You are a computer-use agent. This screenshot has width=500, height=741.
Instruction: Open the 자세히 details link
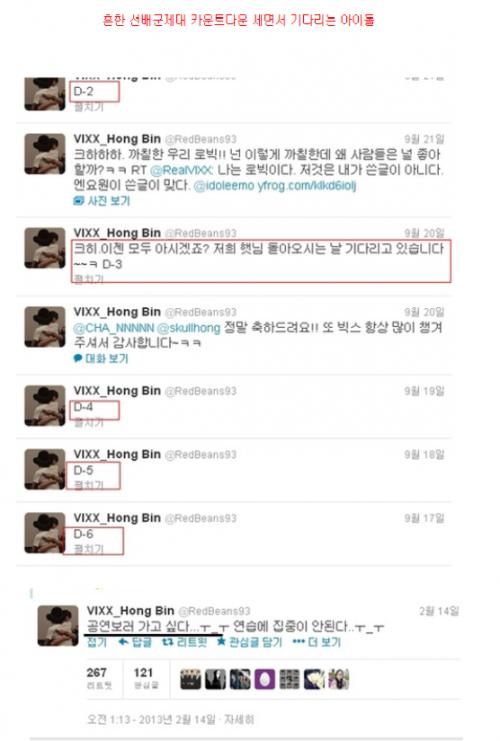coord(239,719)
